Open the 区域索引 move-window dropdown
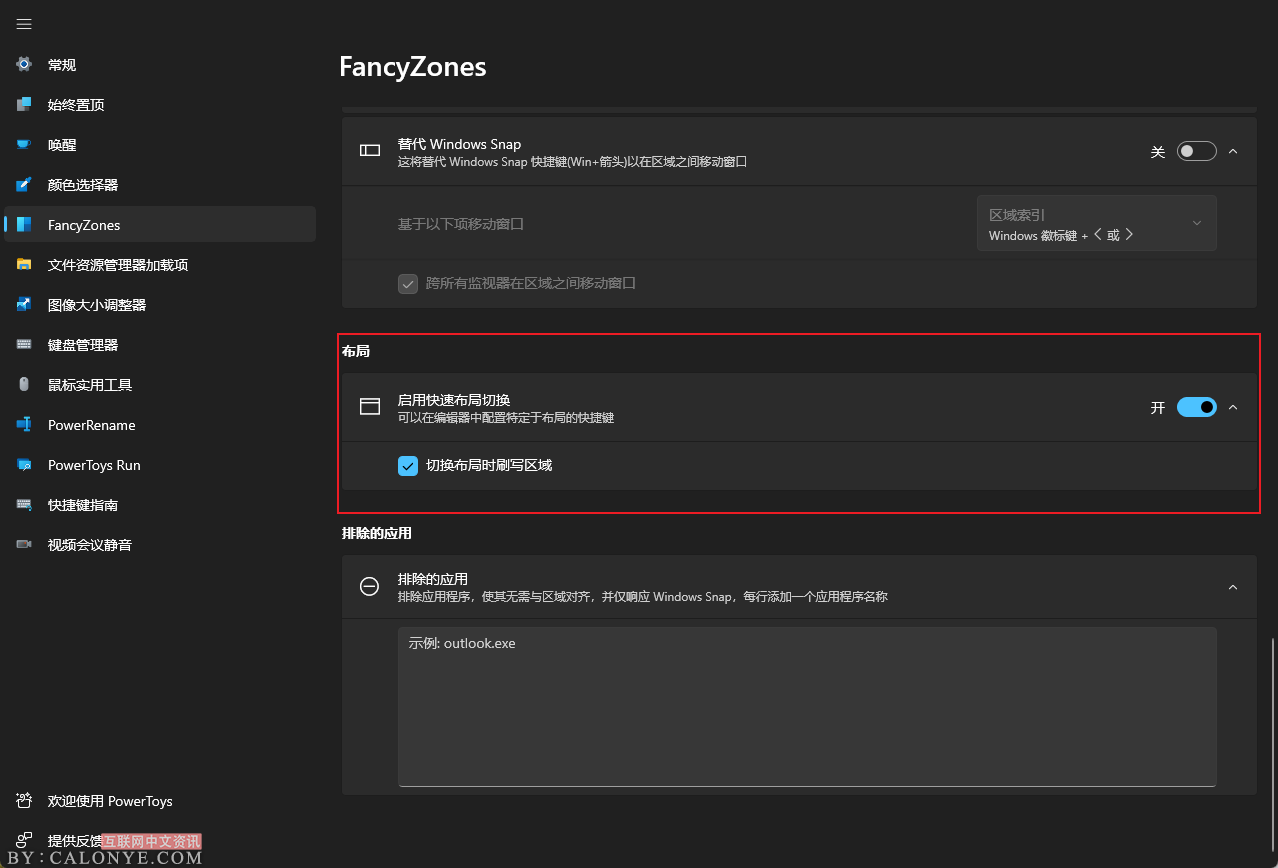1278x868 pixels. click(1096, 223)
